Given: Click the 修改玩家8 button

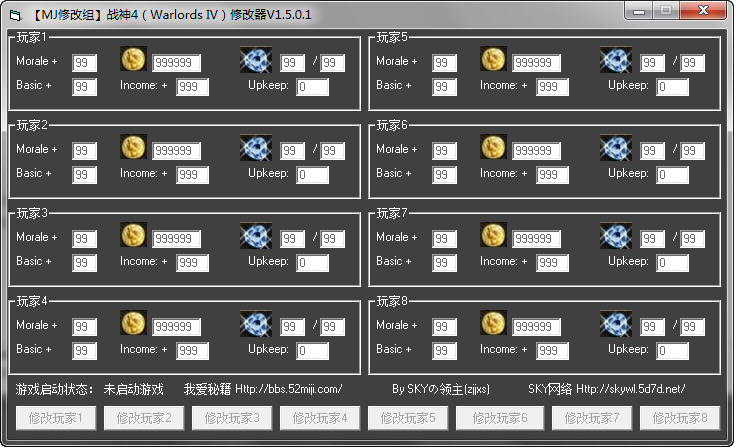Looking at the screenshot, I should pos(680,418).
